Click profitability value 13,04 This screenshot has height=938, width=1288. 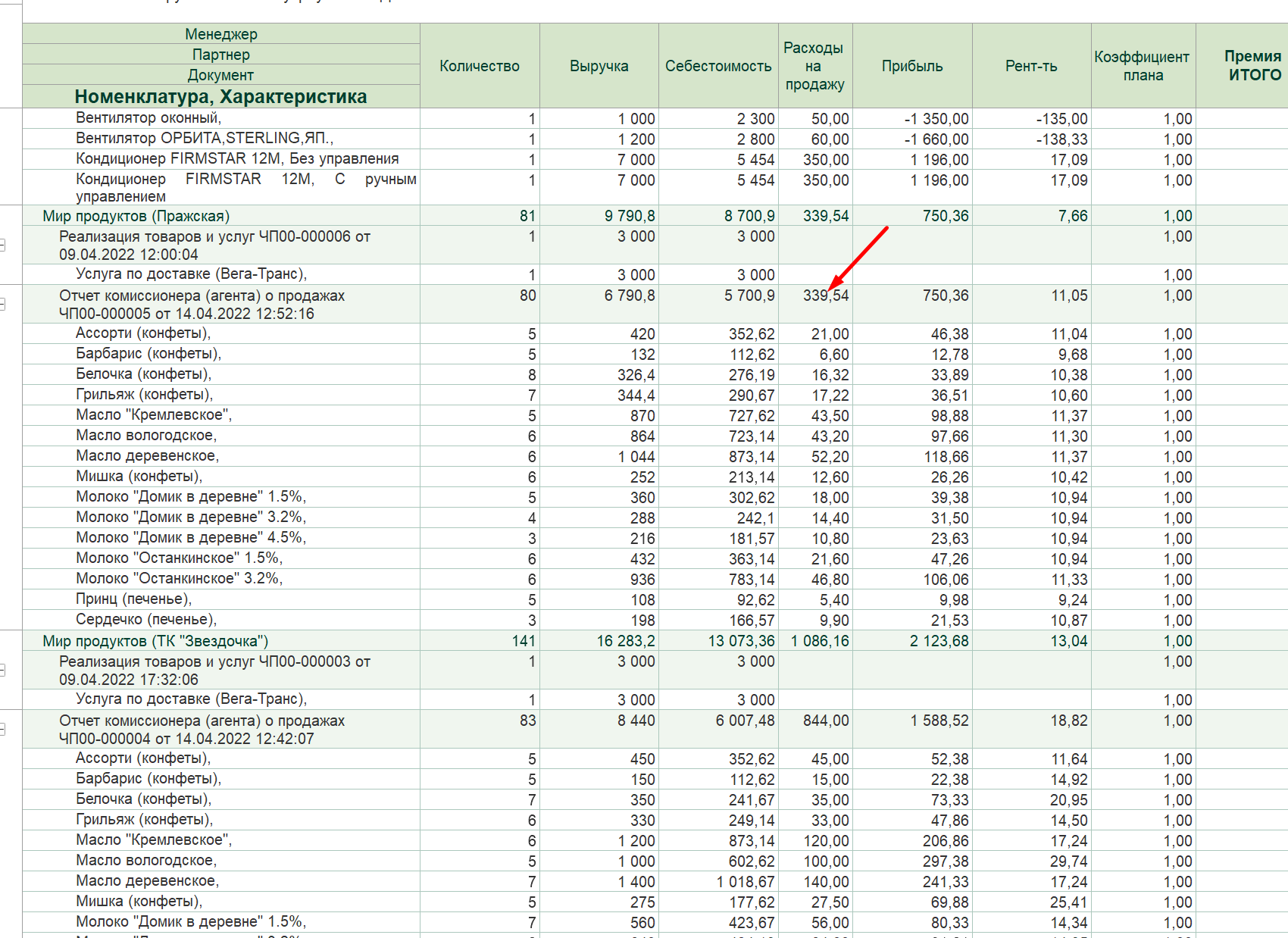point(1069,641)
